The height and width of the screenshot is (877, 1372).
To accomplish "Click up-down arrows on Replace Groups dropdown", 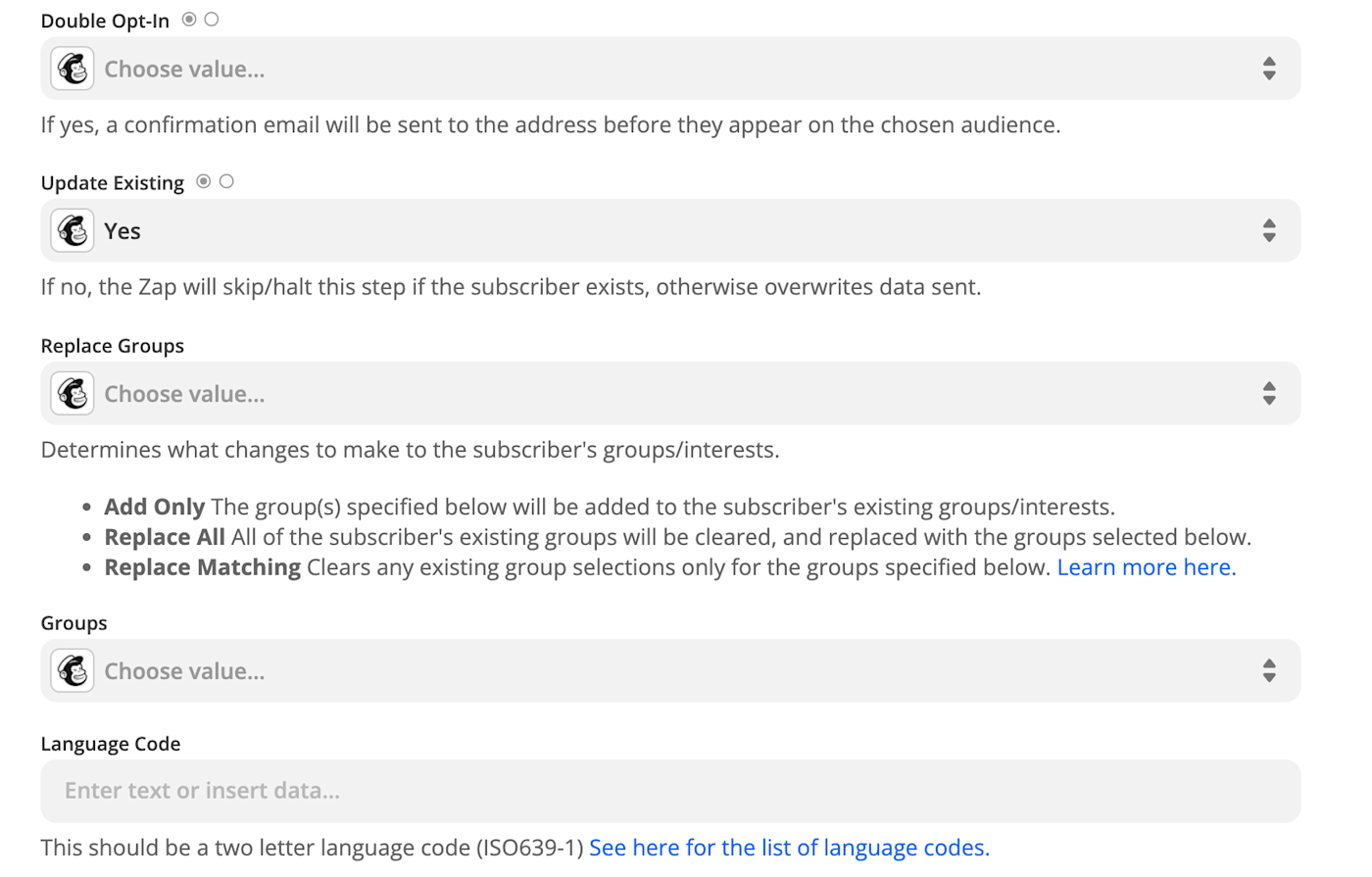I will pos(1269,394).
